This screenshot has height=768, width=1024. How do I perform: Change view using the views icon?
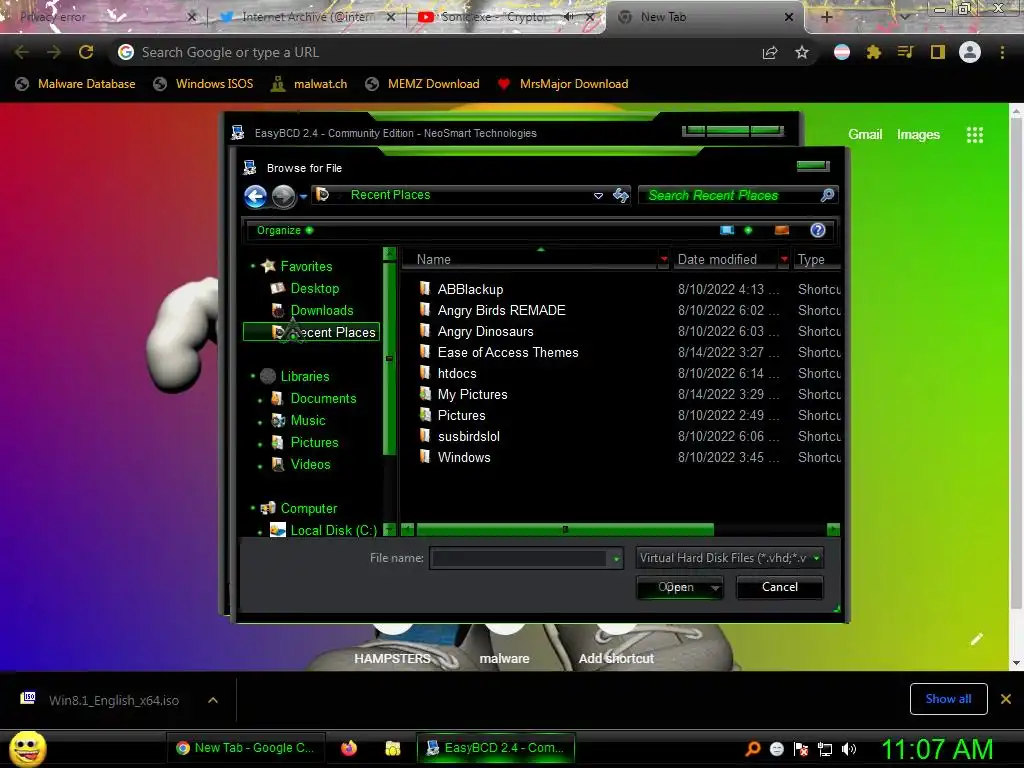(727, 230)
